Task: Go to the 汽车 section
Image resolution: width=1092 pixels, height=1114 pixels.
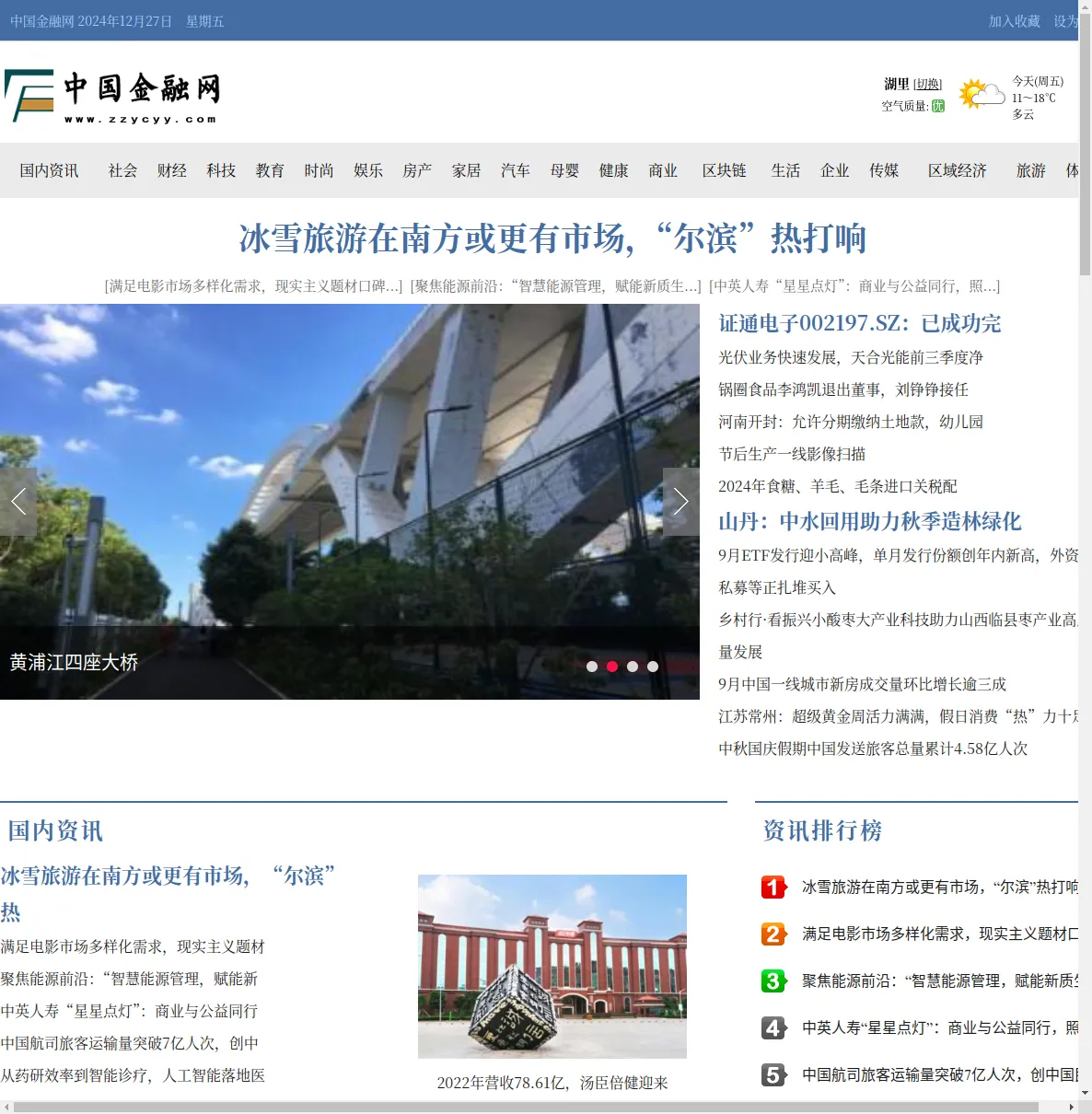Action: 516,170
